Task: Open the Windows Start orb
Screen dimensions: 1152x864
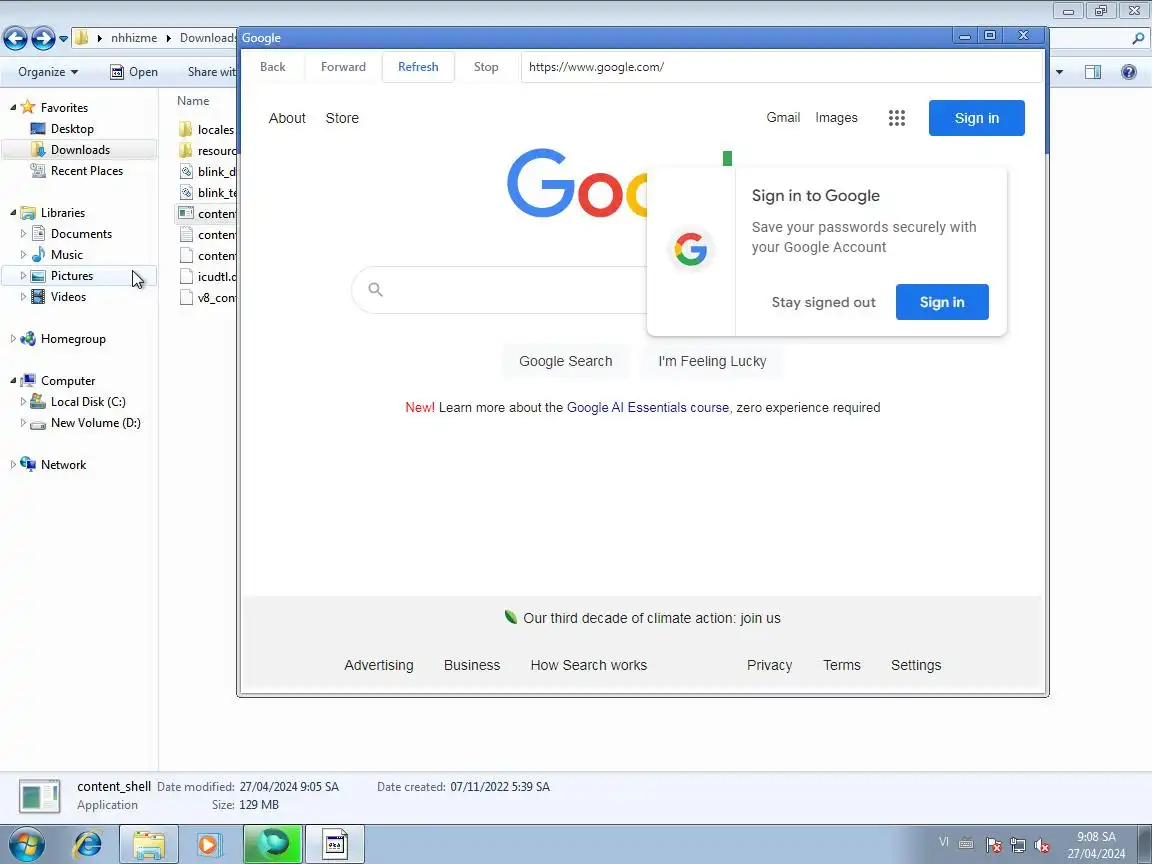Action: [x=26, y=844]
